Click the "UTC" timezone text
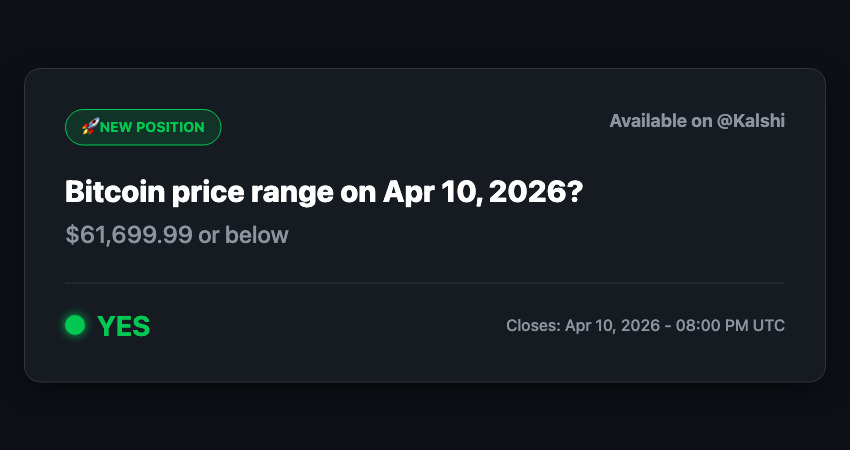The height and width of the screenshot is (450, 850). tap(769, 326)
